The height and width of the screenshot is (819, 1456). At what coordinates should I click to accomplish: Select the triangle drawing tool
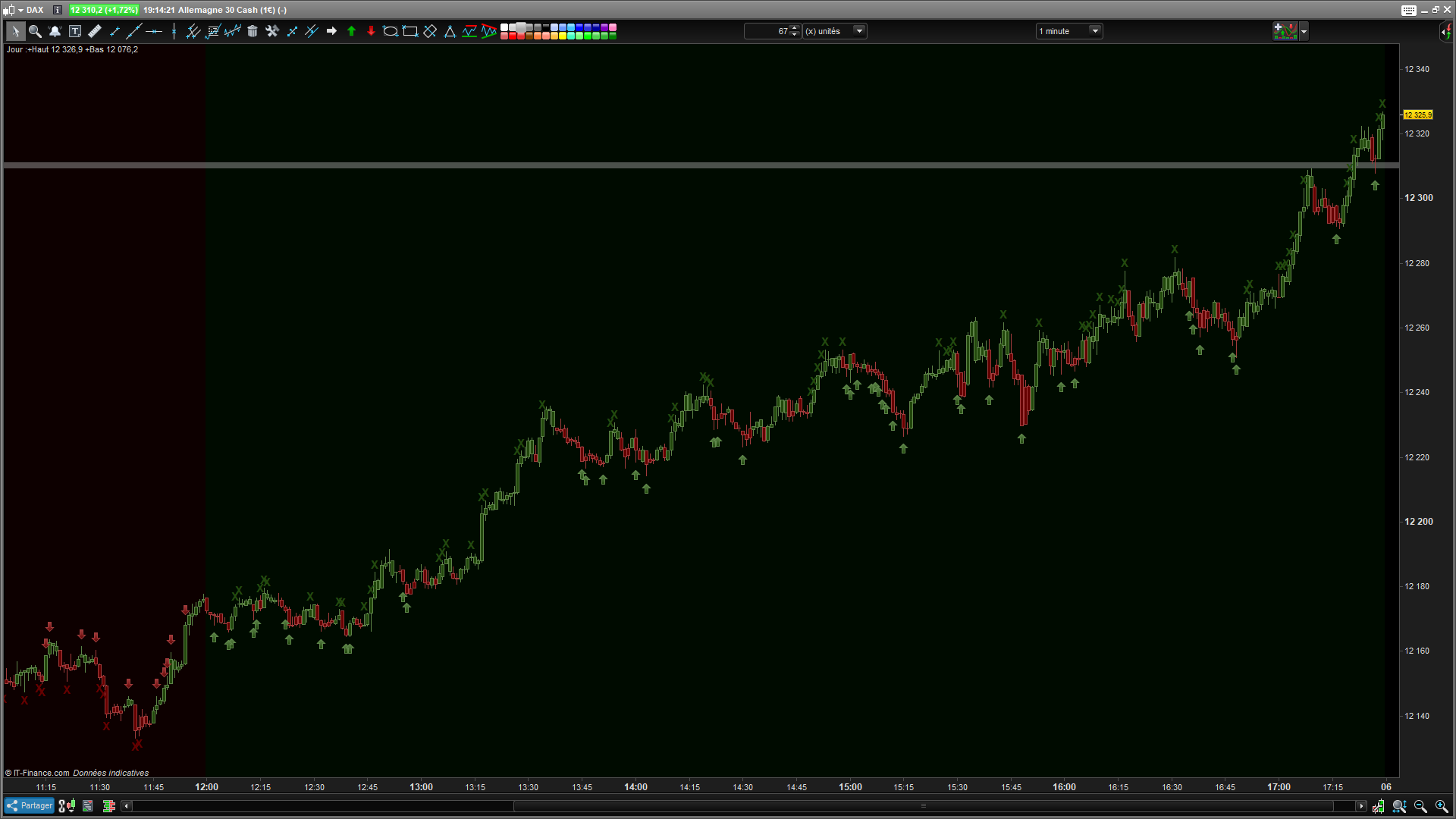pos(450,31)
